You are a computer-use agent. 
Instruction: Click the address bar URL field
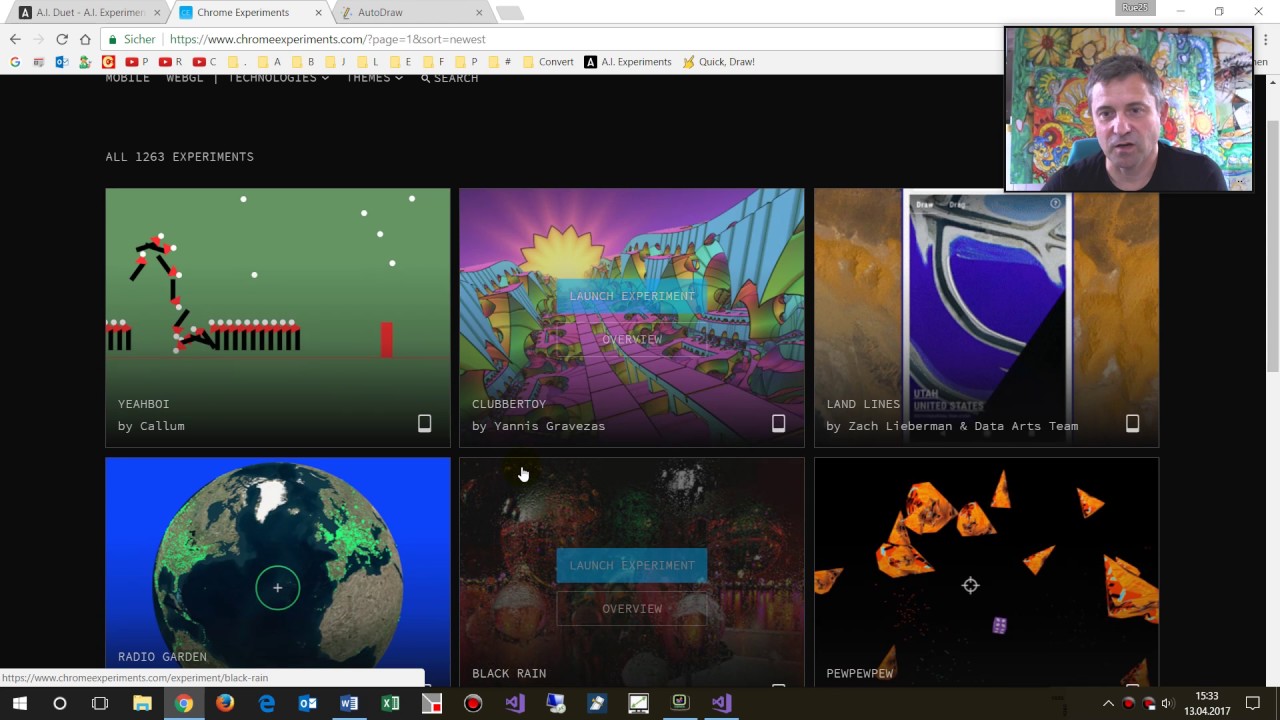(x=580, y=39)
